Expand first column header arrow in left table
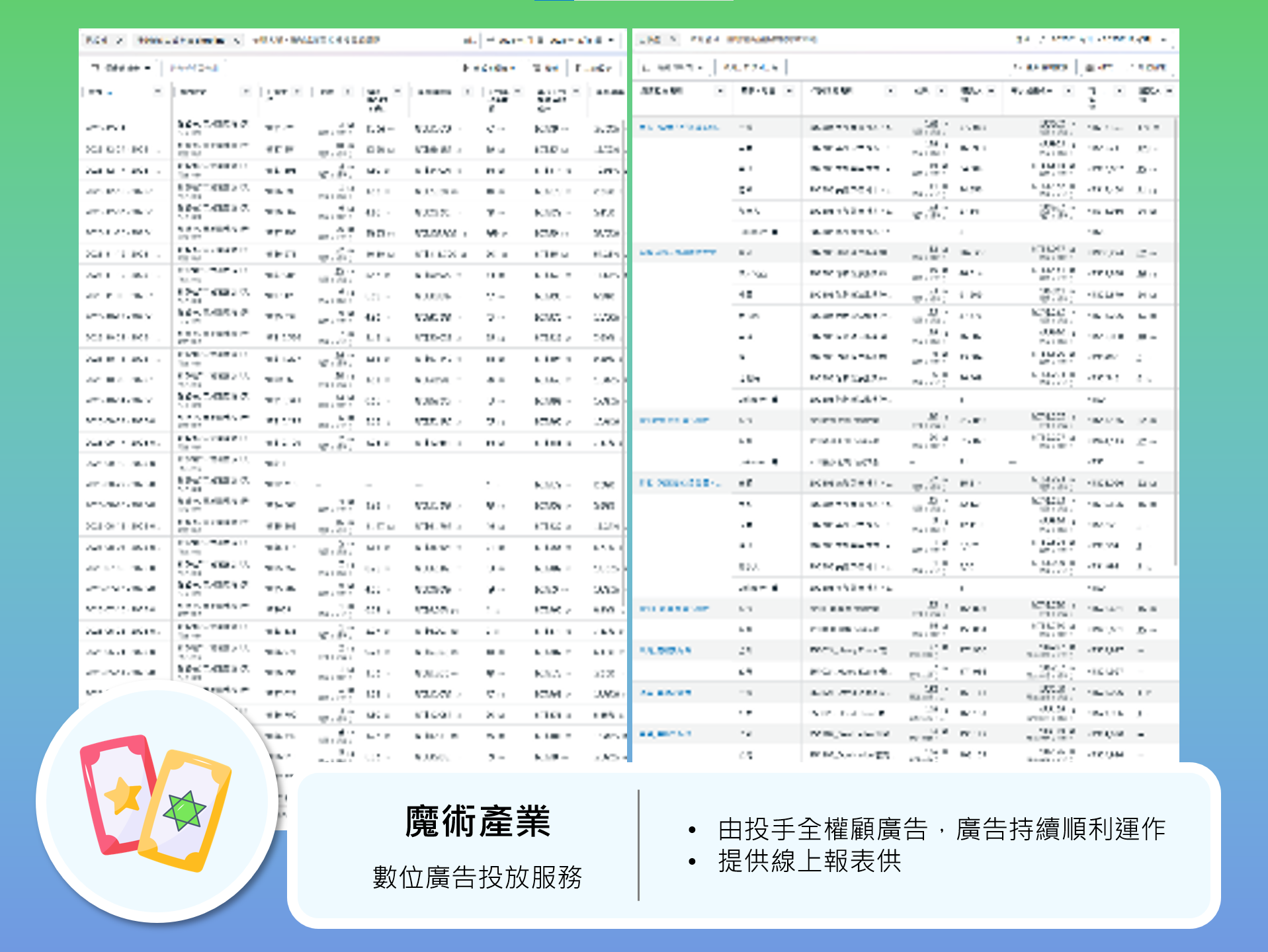The height and width of the screenshot is (952, 1268). [157, 92]
